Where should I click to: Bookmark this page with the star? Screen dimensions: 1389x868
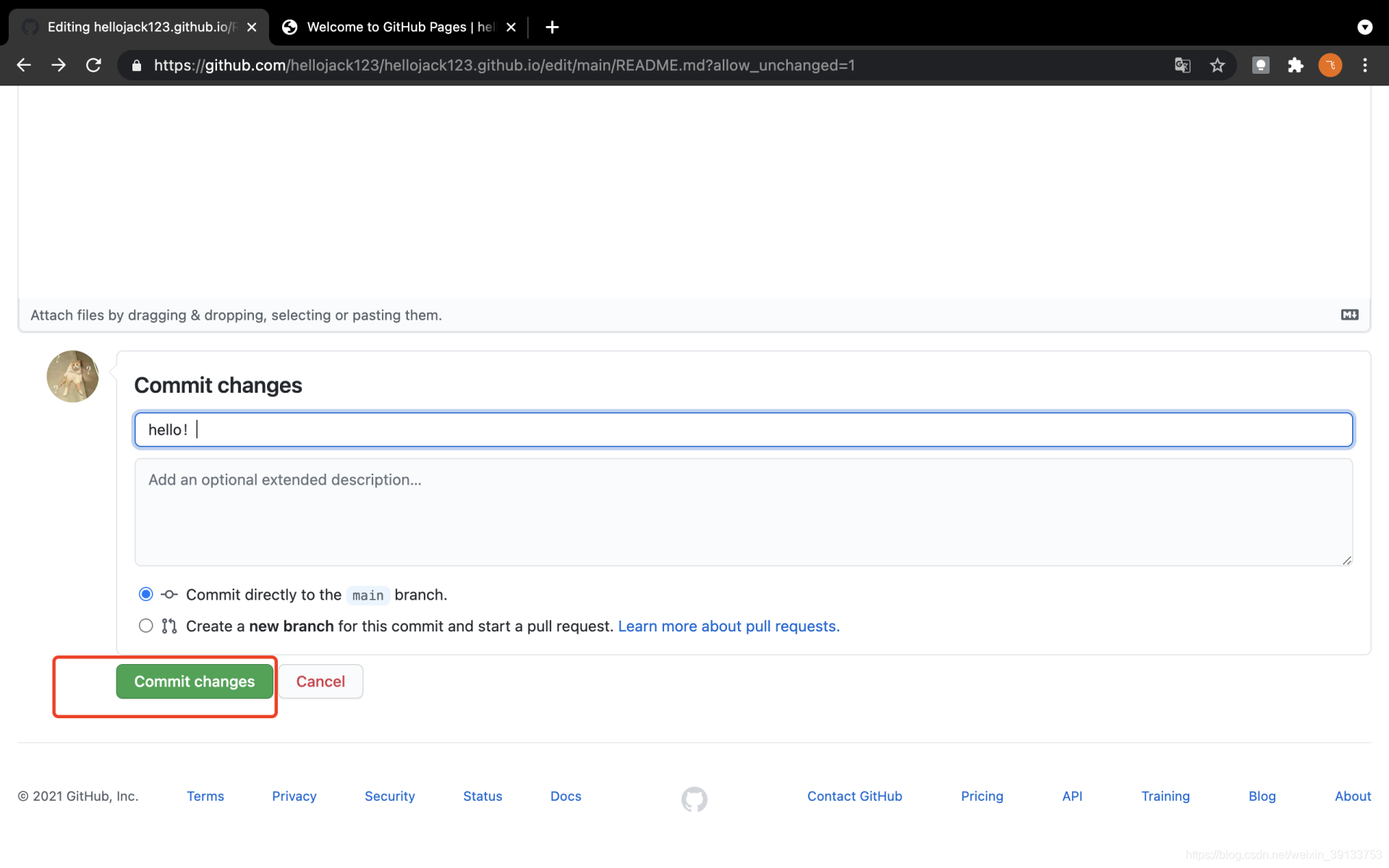(x=1218, y=65)
